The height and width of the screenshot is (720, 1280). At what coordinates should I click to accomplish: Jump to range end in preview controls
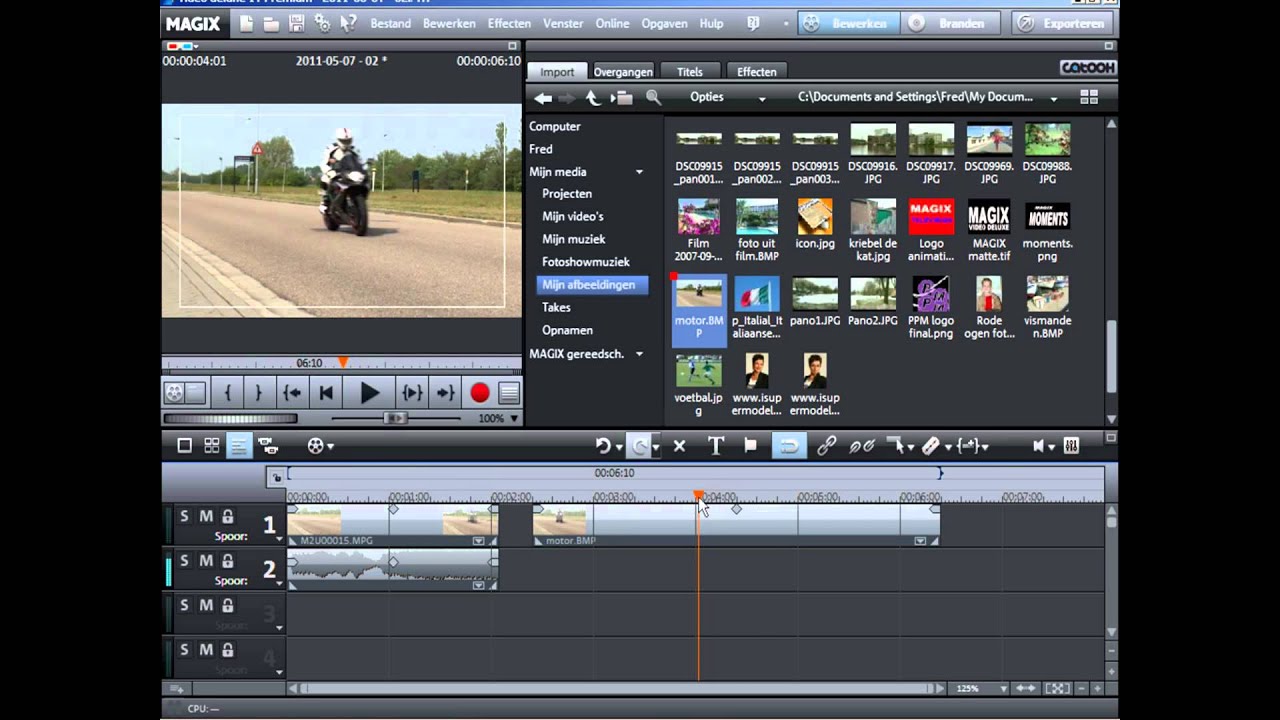click(x=446, y=393)
